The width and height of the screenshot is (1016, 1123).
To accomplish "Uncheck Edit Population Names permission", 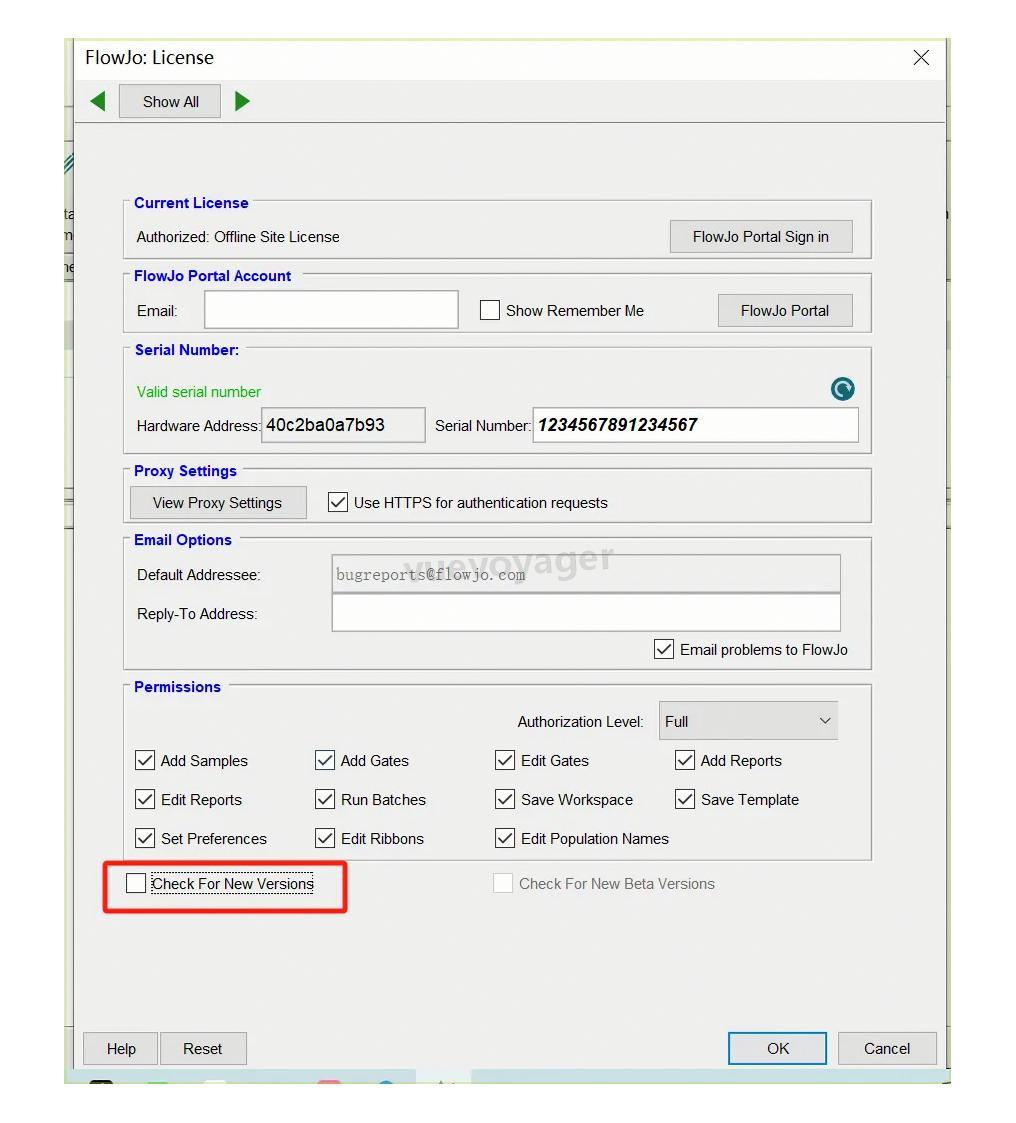I will tap(505, 838).
